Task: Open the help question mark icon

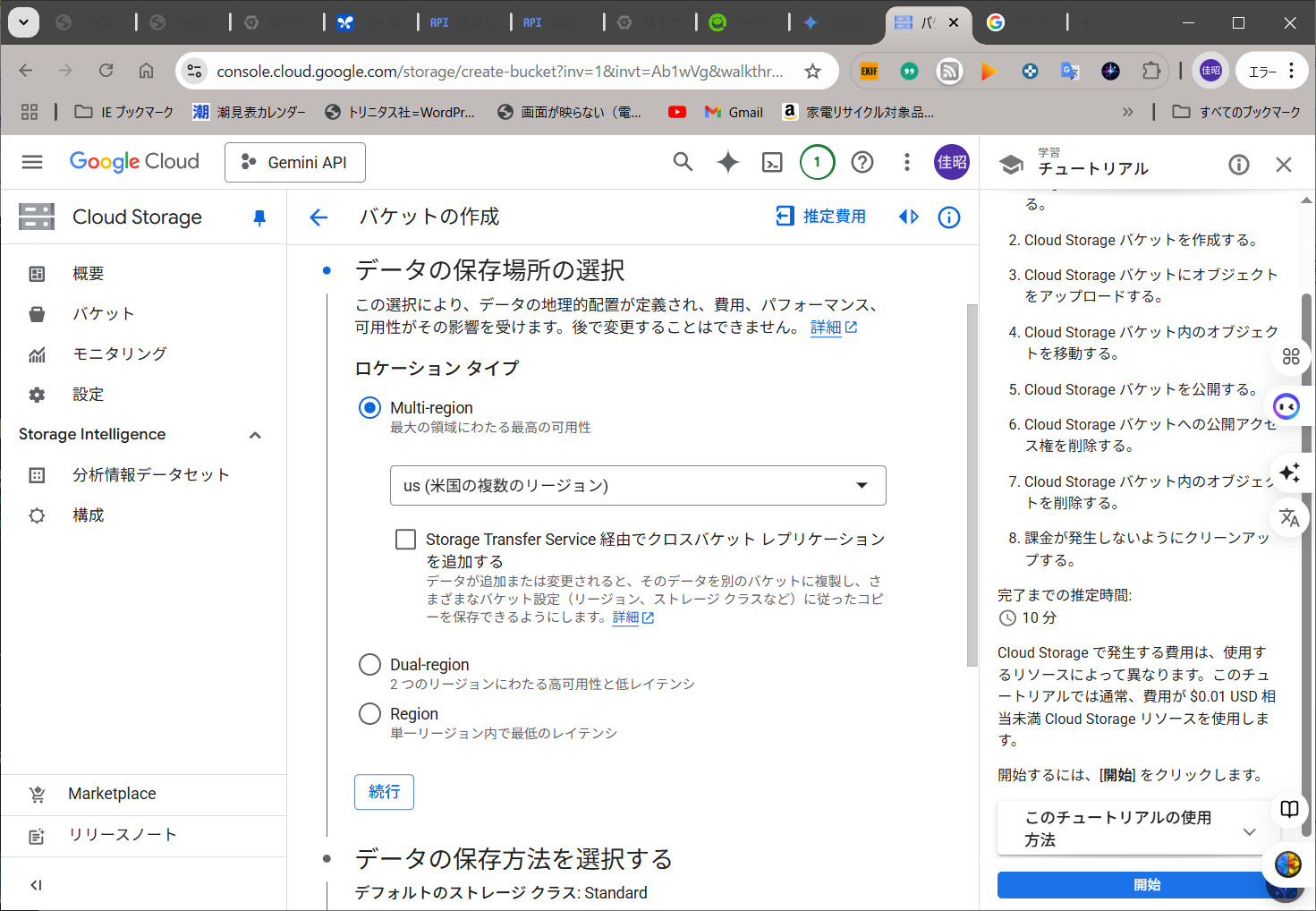Action: click(862, 162)
